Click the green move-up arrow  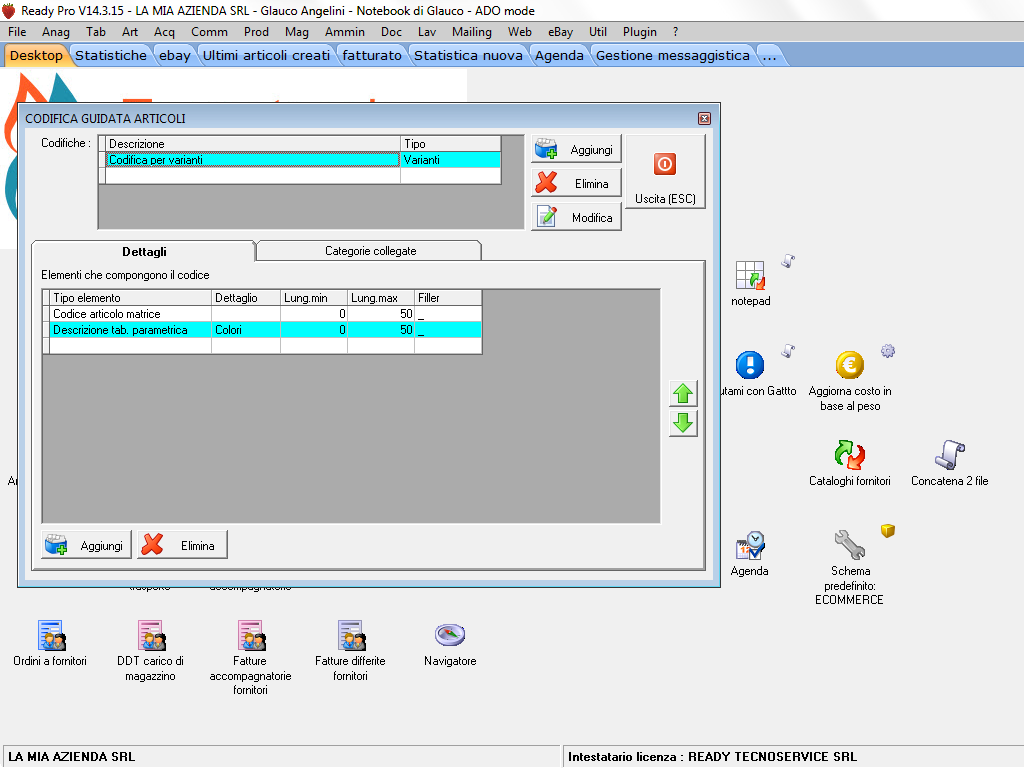[683, 394]
